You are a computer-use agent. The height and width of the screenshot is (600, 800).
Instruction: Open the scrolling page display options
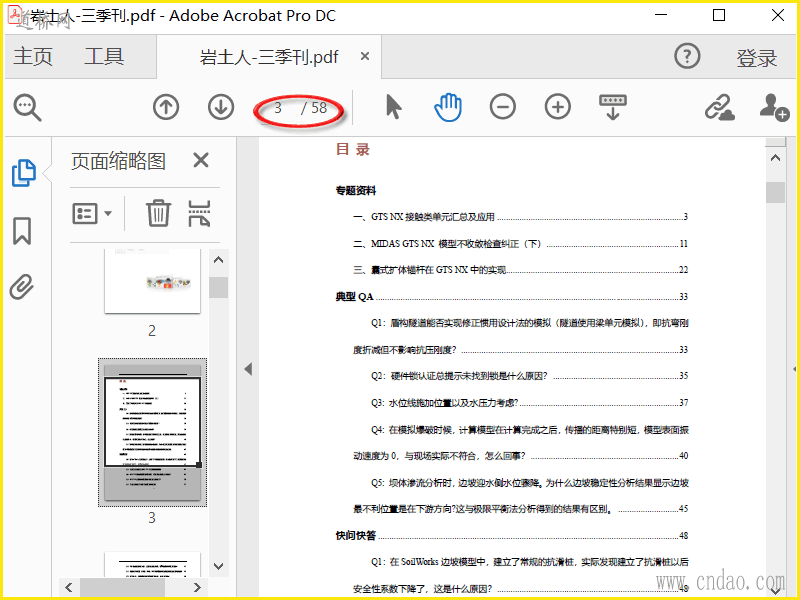click(x=613, y=107)
